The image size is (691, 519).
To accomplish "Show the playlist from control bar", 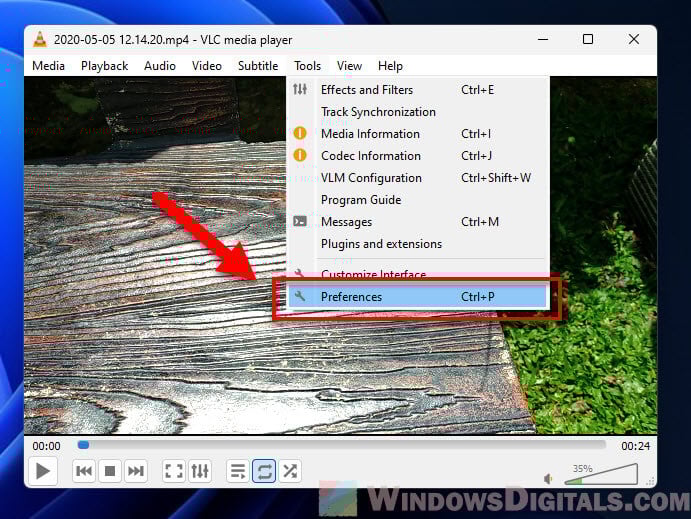I will (x=238, y=471).
